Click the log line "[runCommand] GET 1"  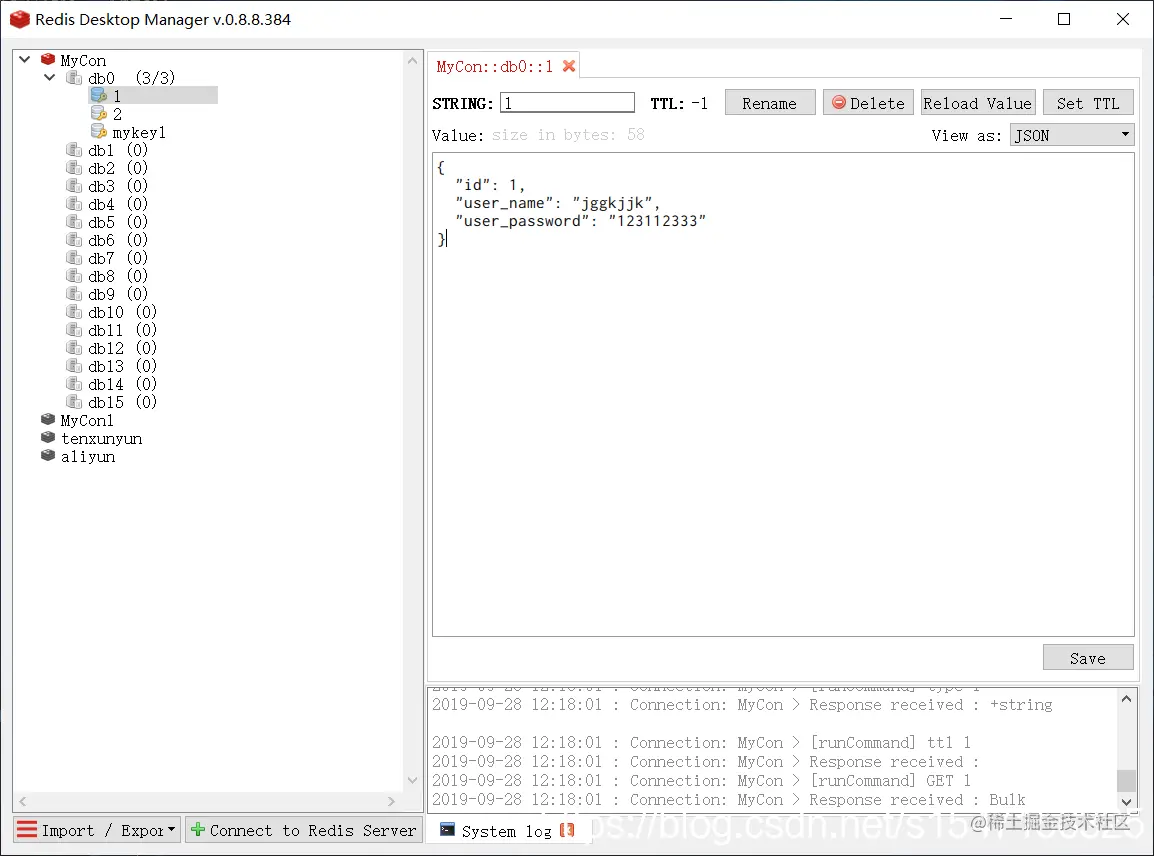coord(890,780)
